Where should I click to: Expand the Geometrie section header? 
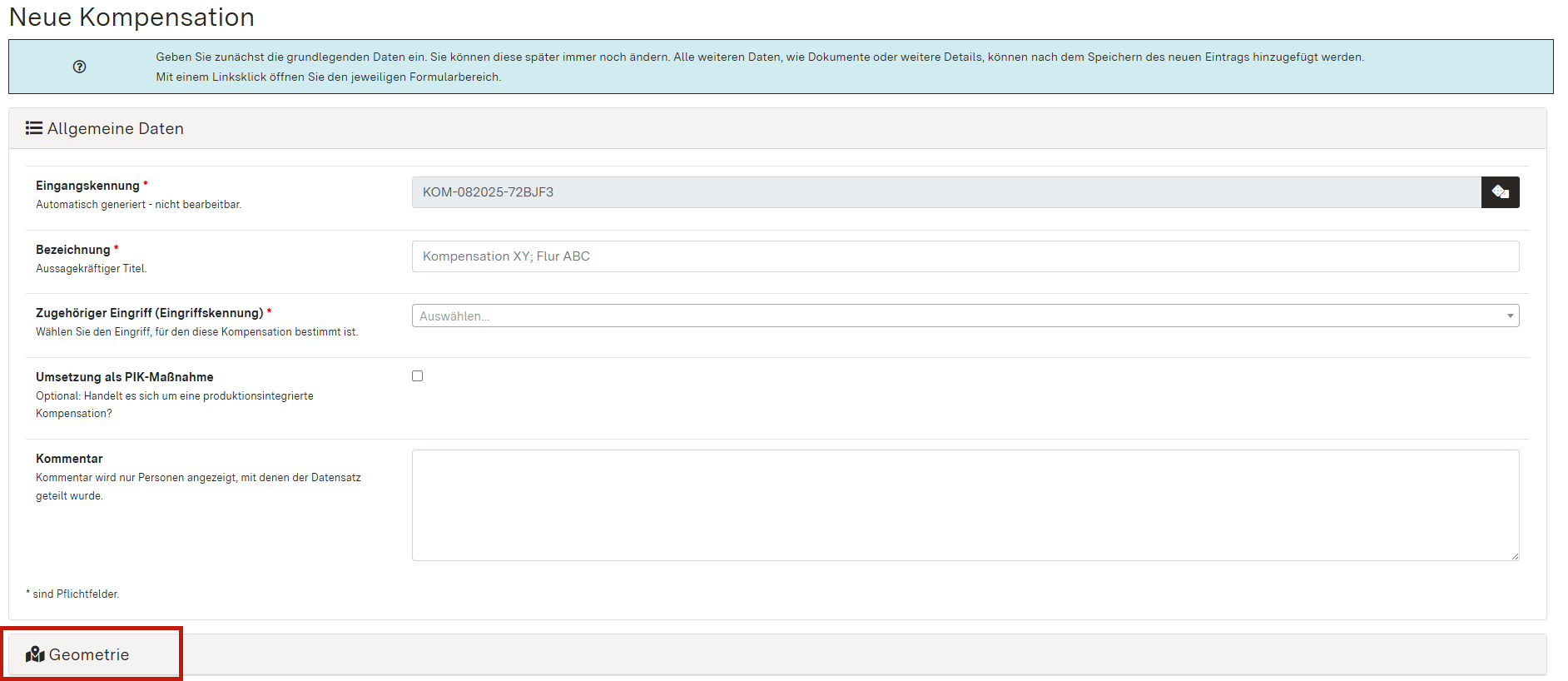[x=89, y=654]
